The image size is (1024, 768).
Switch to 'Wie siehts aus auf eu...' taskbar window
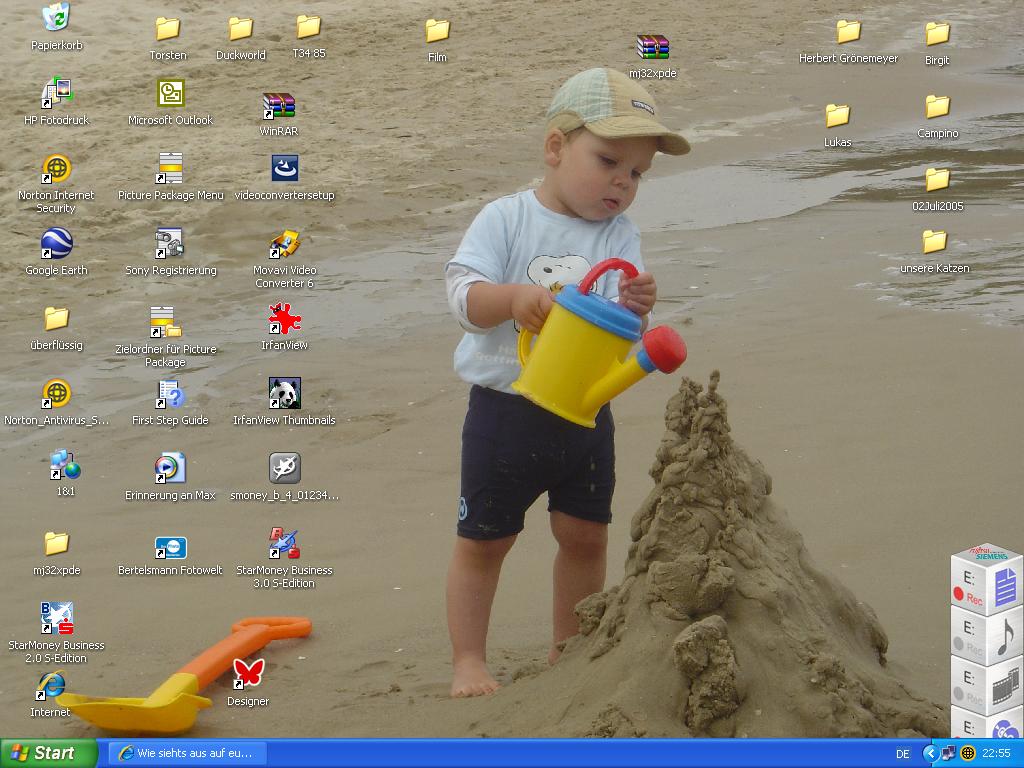pos(187,753)
